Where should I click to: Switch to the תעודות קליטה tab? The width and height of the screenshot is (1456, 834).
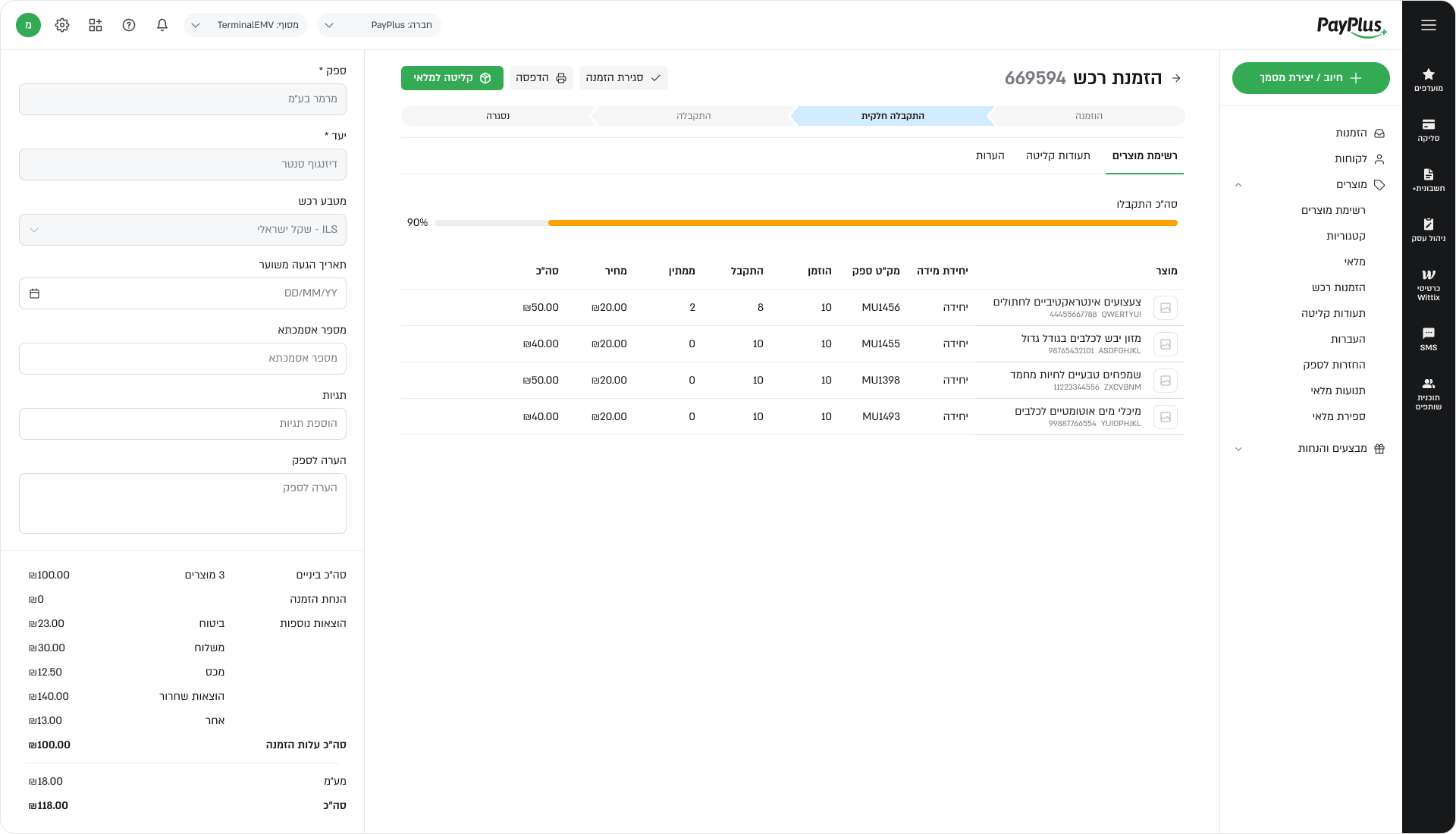coord(1058,155)
